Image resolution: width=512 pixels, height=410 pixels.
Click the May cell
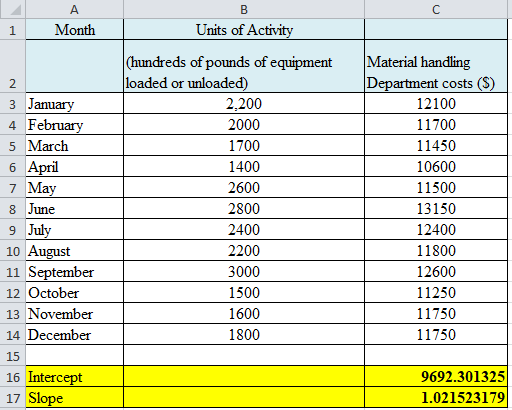(x=74, y=188)
